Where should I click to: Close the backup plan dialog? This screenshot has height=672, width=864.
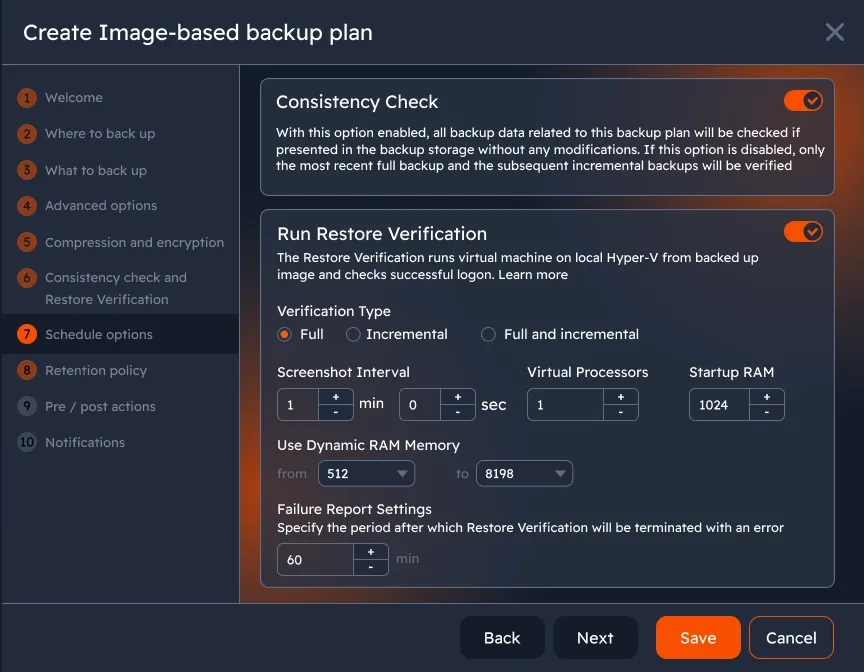point(835,32)
